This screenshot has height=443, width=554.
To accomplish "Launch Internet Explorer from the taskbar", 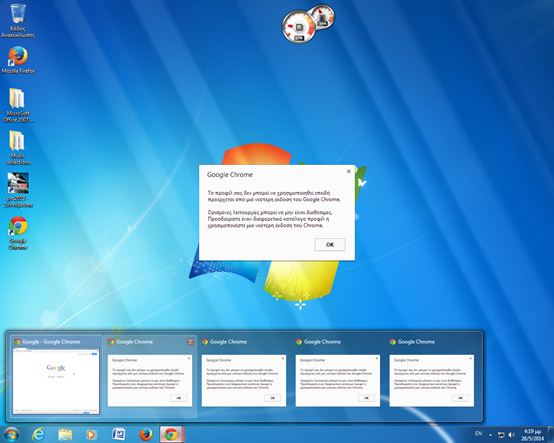I will pyautogui.click(x=38, y=434).
